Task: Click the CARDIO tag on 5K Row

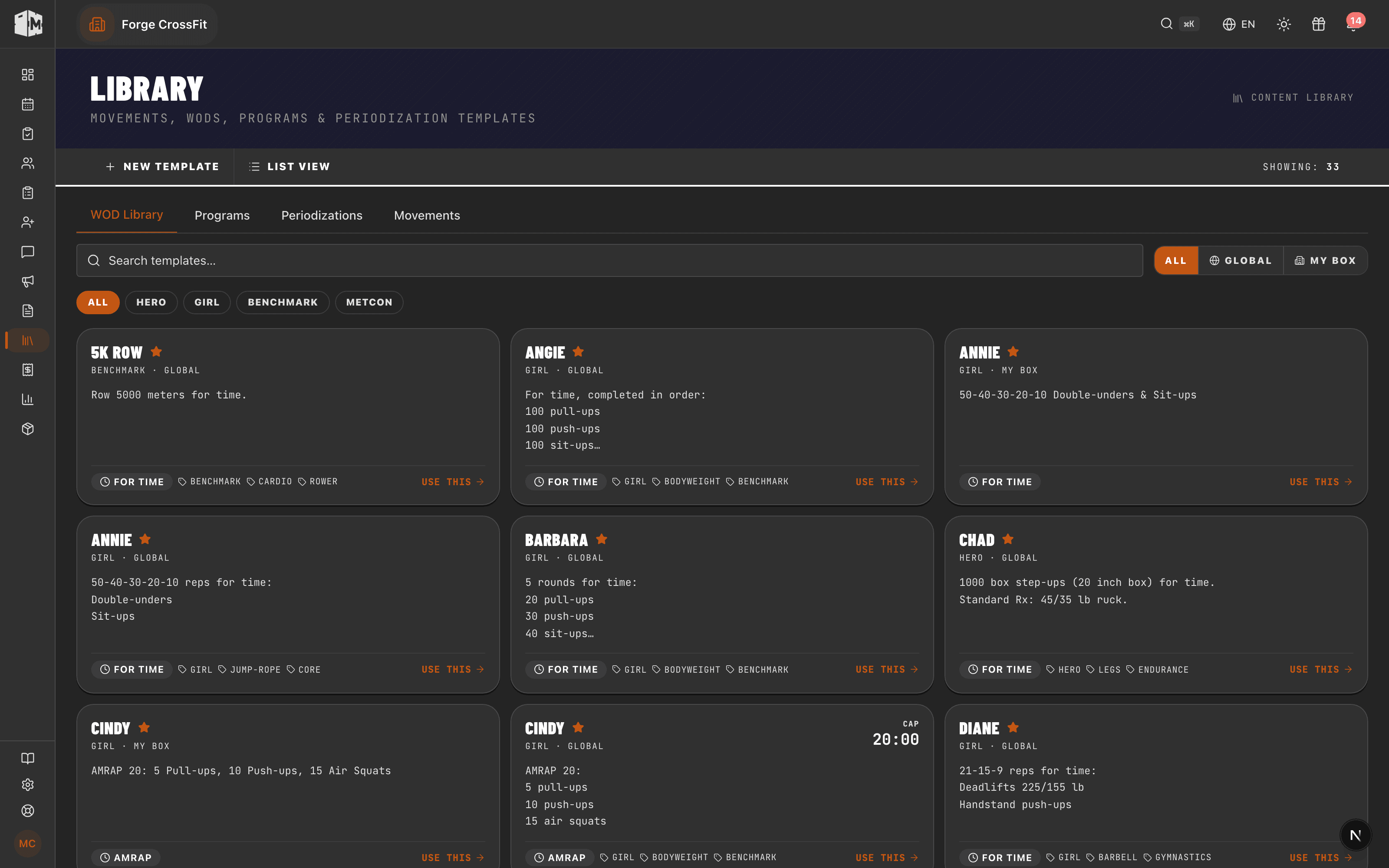Action: pos(269,482)
